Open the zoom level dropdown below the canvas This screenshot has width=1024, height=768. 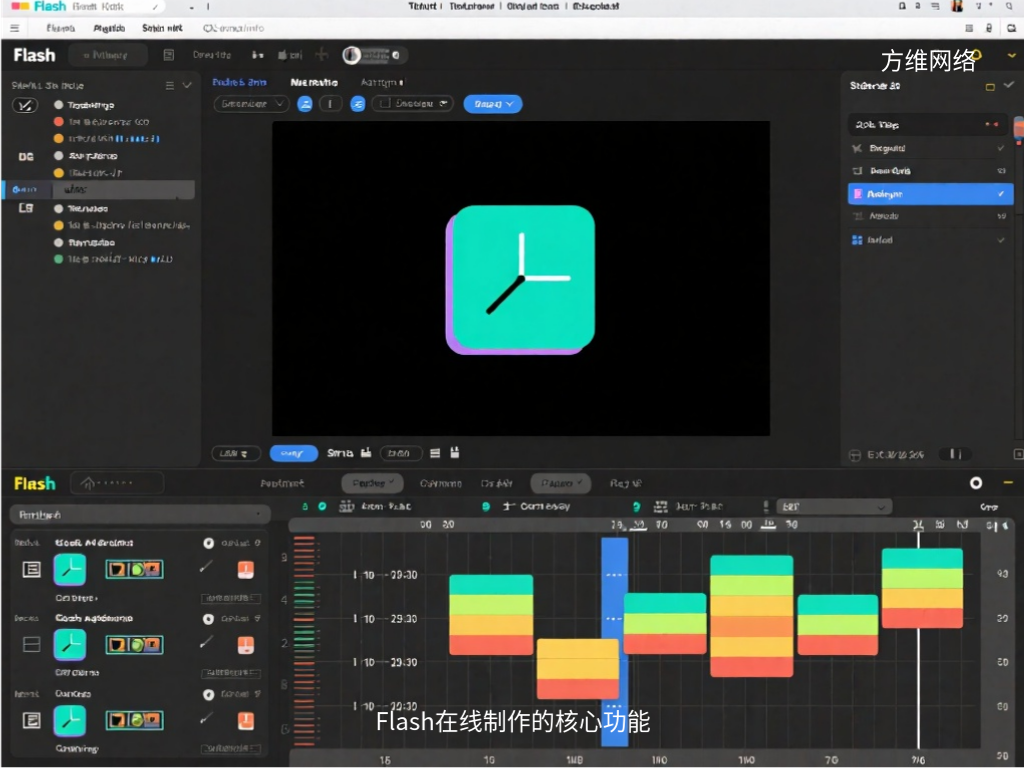click(237, 452)
